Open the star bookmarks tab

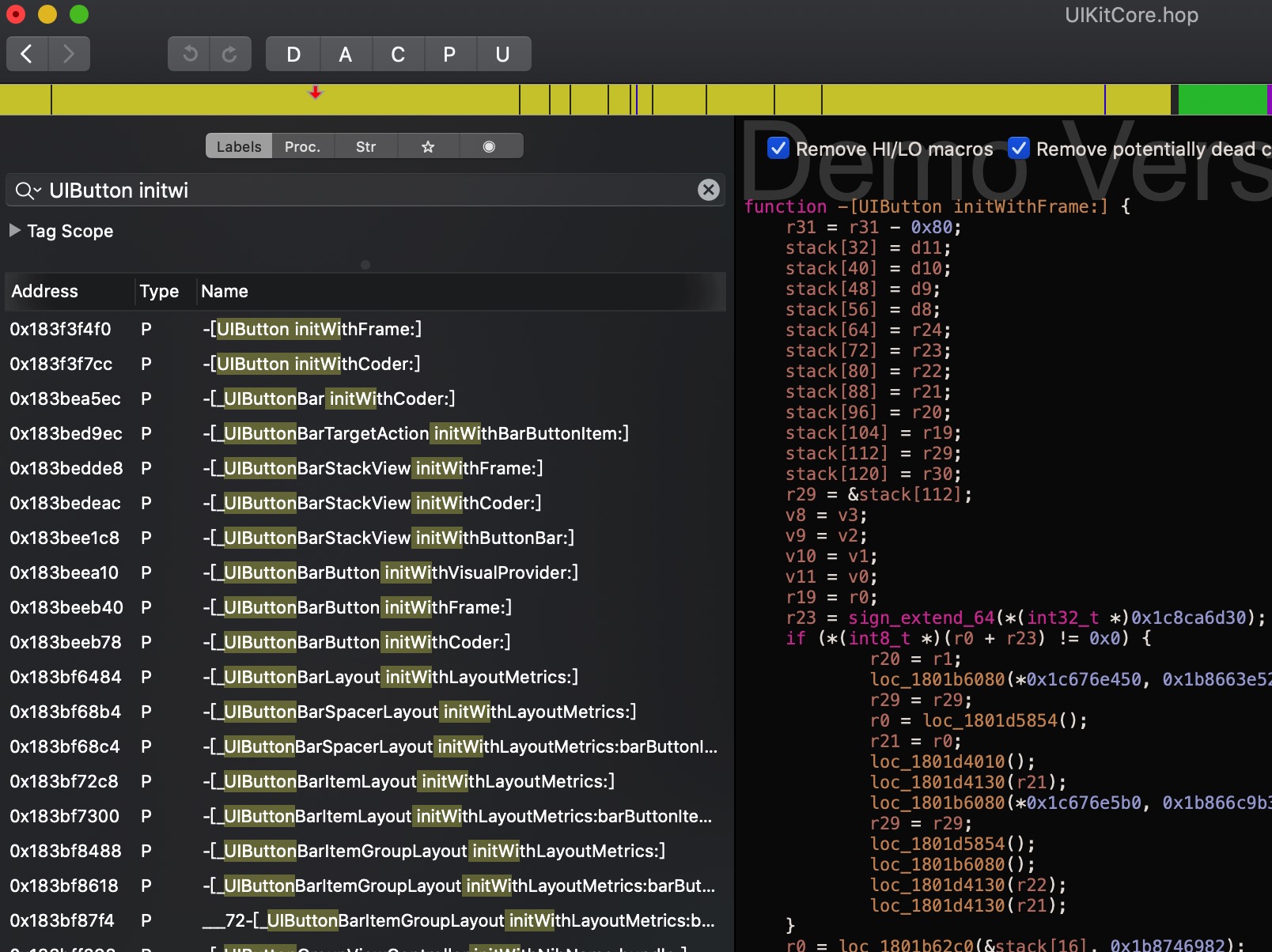[428, 146]
